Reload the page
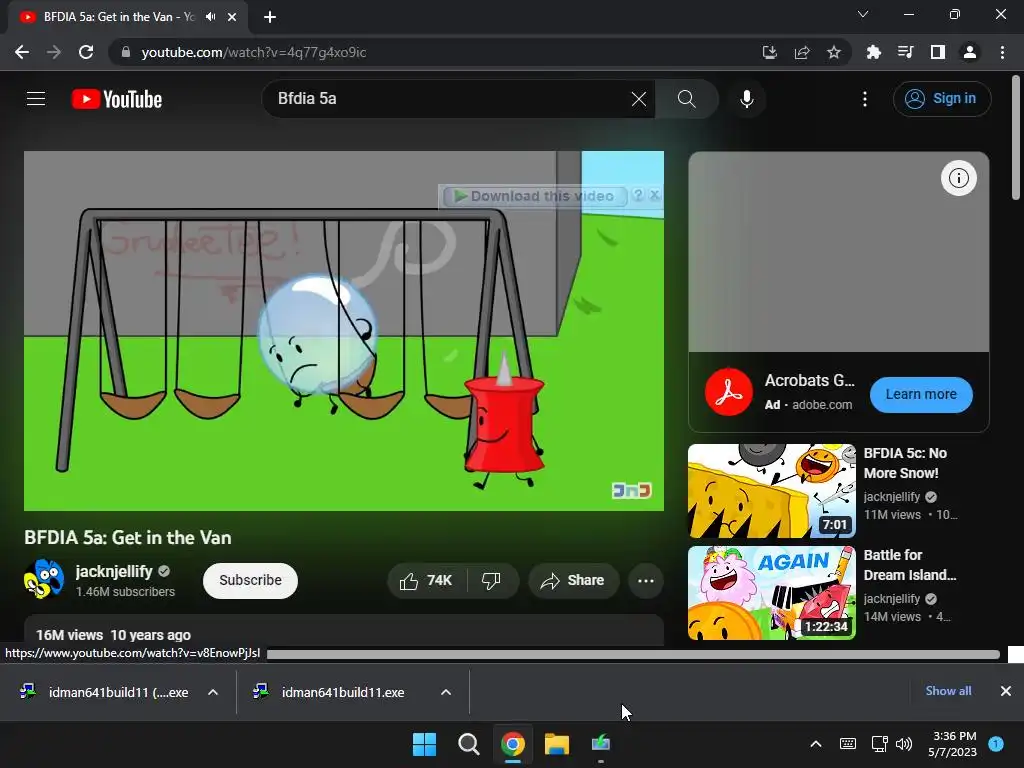This screenshot has height=768, width=1024. coord(86,52)
